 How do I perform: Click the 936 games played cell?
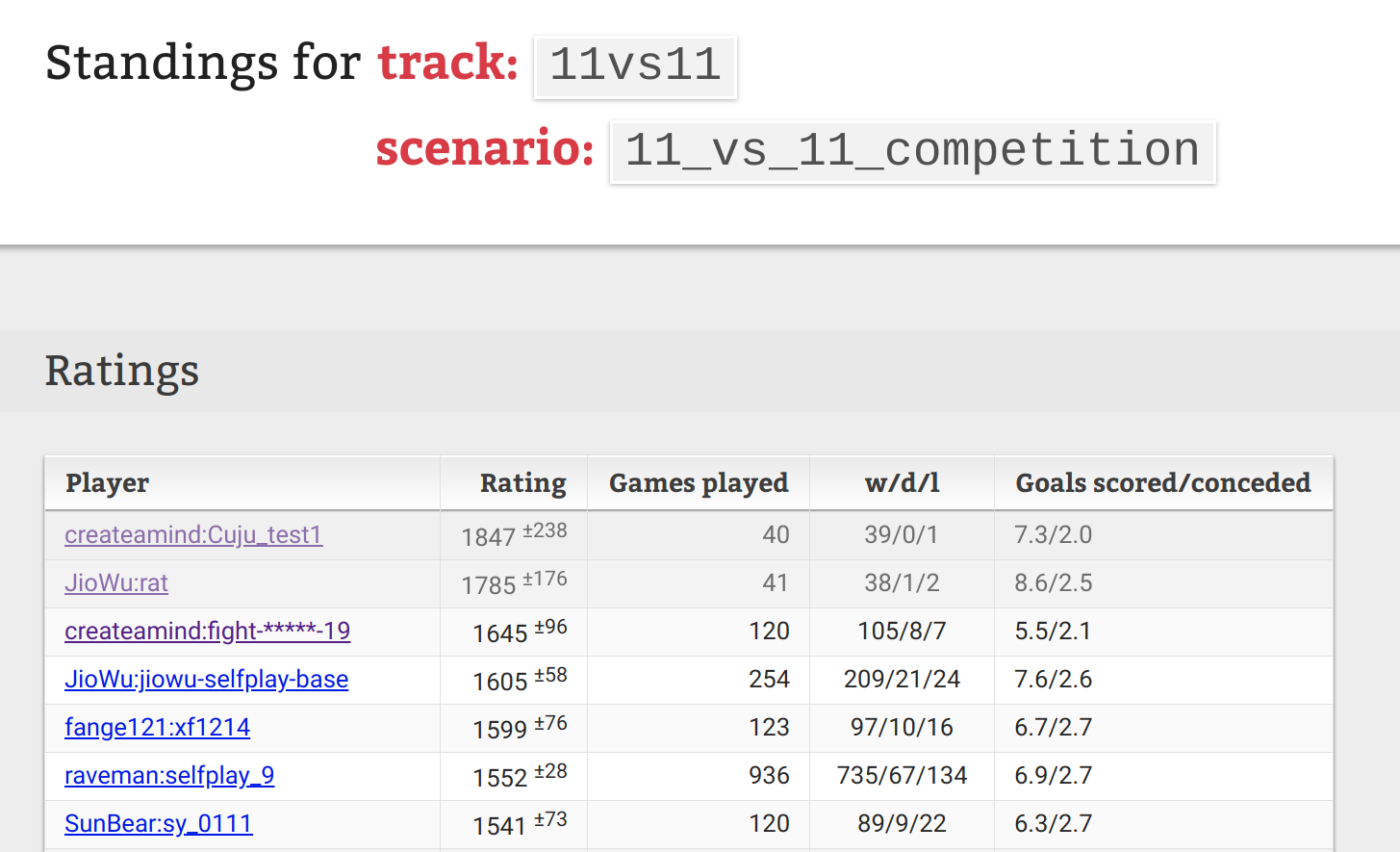click(769, 776)
